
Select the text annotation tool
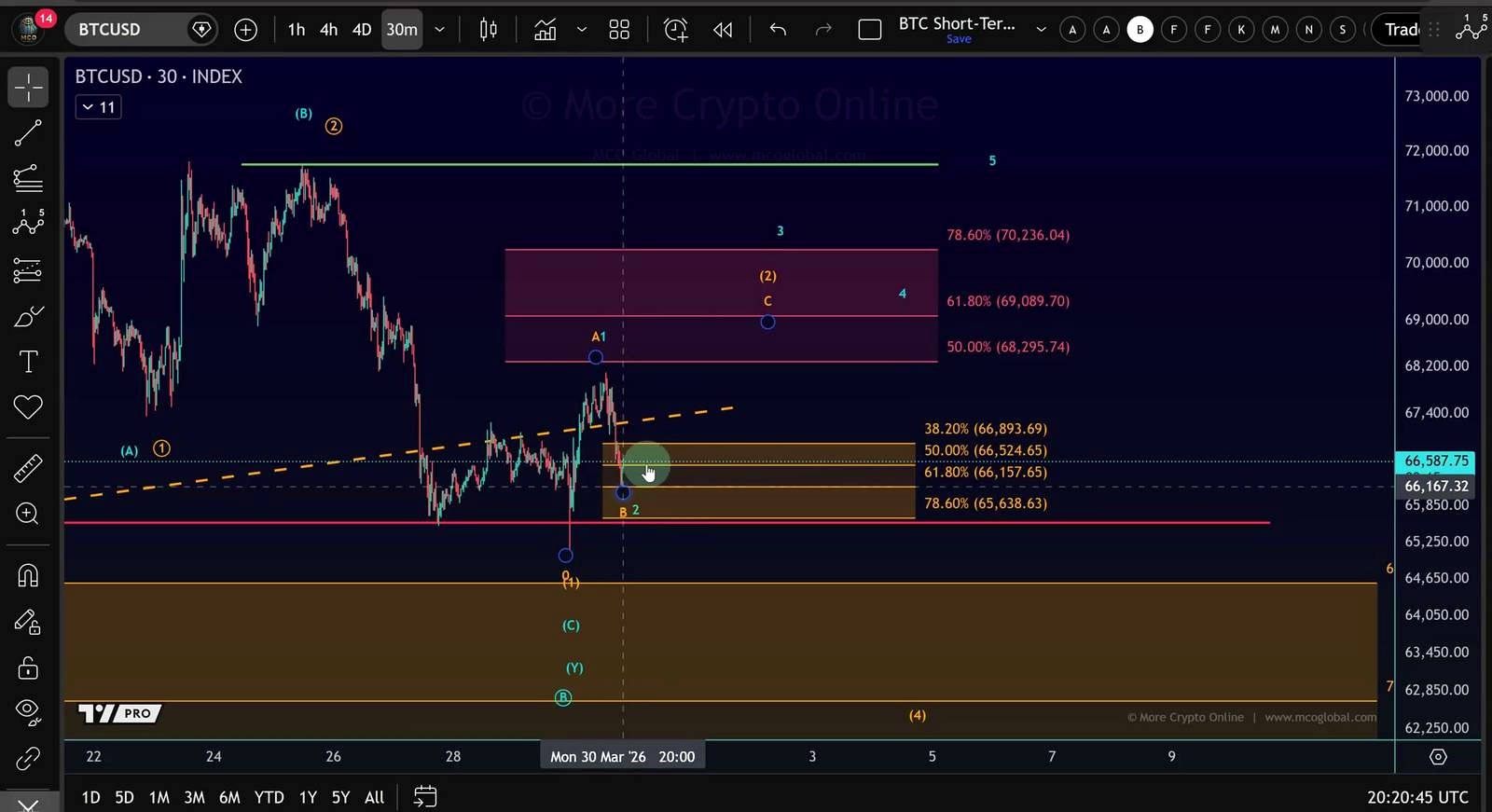point(28,362)
